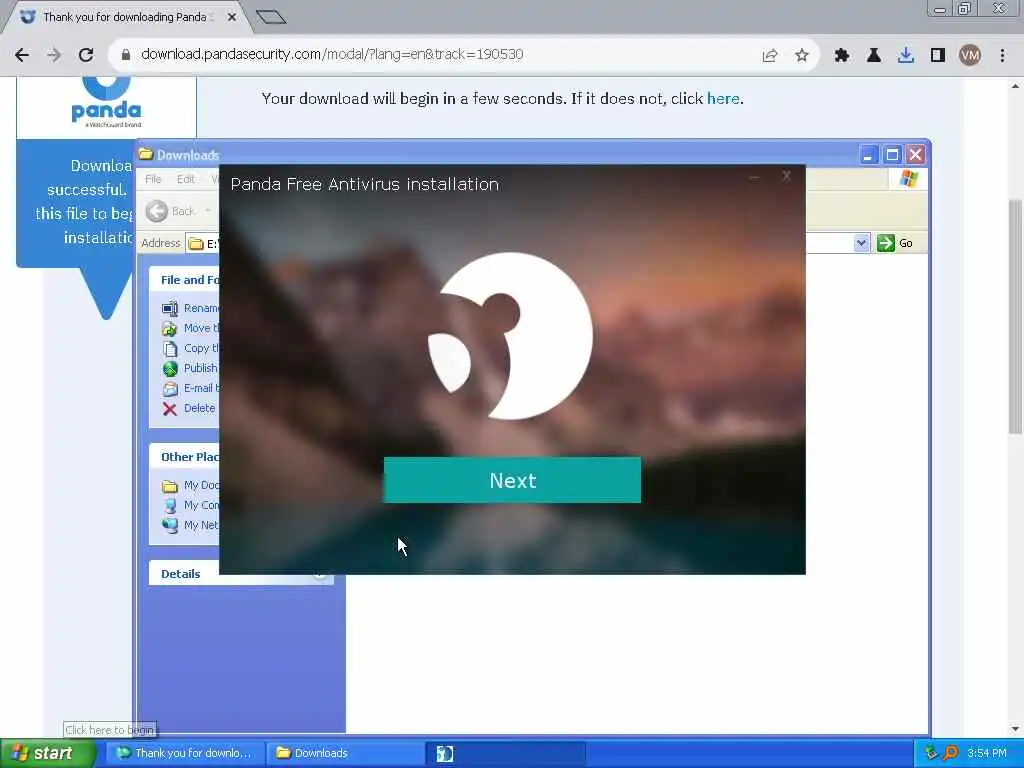The image size is (1024, 768).
Task: Select the 'Thank you for downloading Panda' tab
Action: click(x=124, y=17)
